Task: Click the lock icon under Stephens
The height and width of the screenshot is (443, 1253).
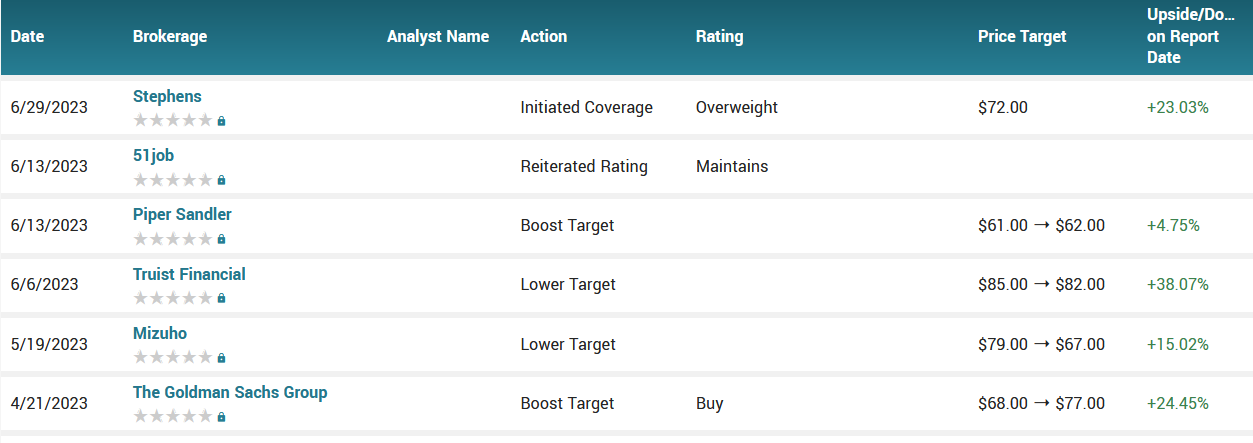Action: (x=222, y=121)
